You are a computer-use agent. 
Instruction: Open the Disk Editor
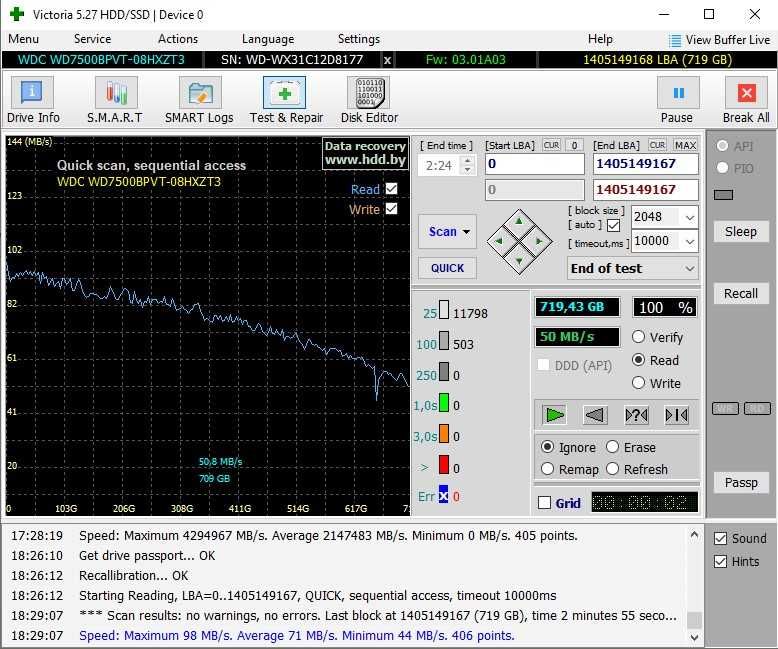[369, 92]
